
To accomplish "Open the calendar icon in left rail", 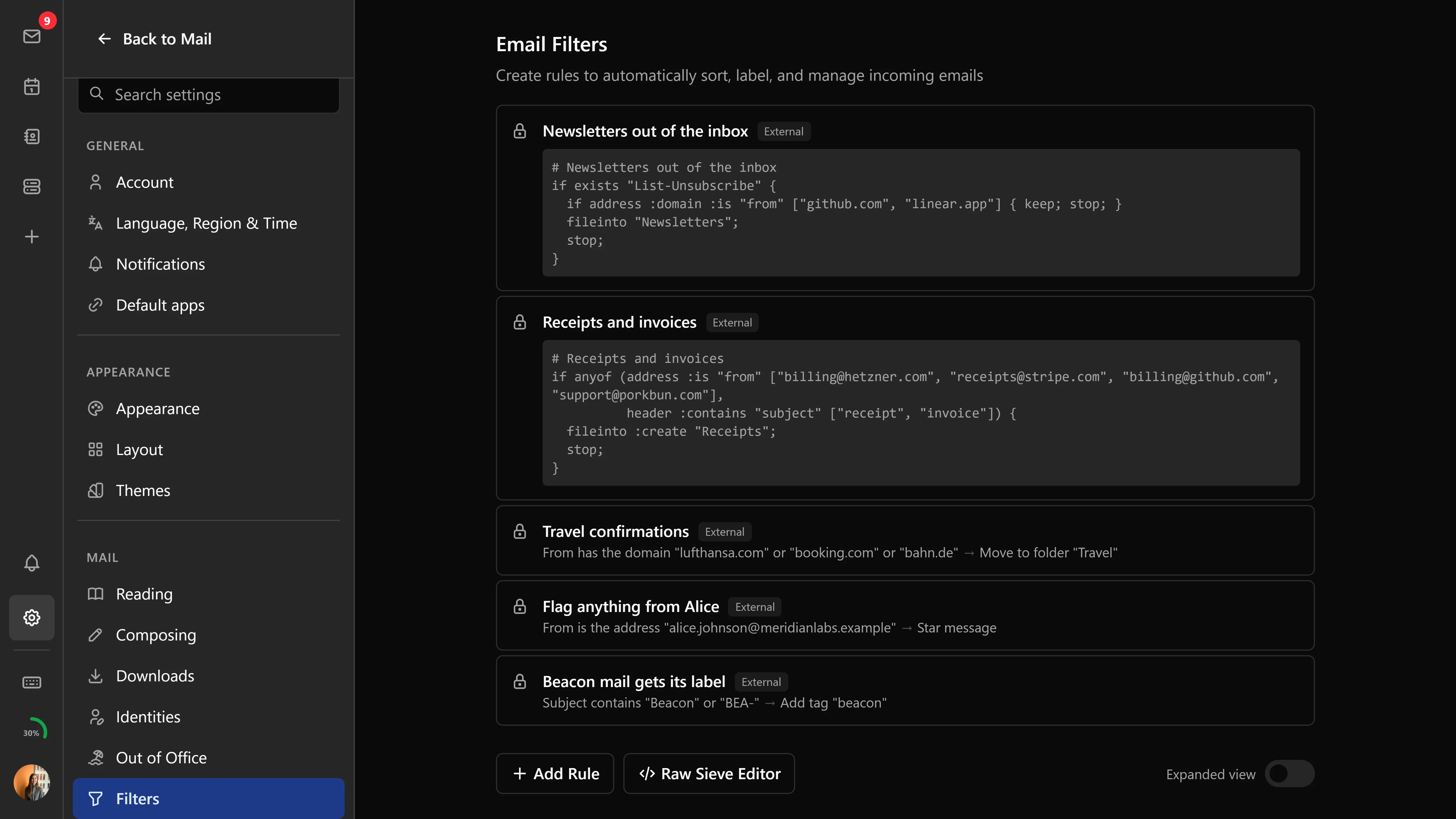I will (x=32, y=86).
